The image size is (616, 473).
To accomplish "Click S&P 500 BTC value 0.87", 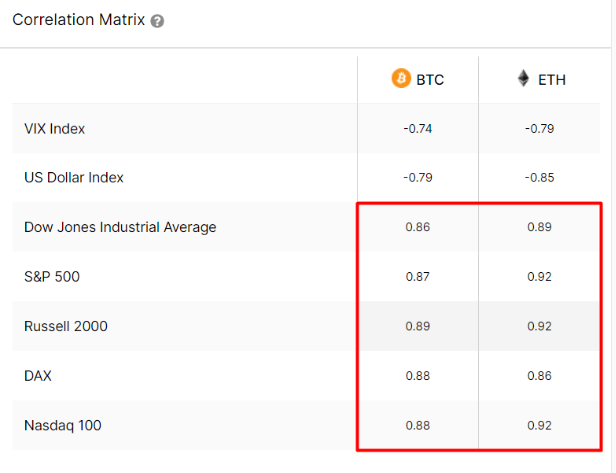I will click(418, 277).
